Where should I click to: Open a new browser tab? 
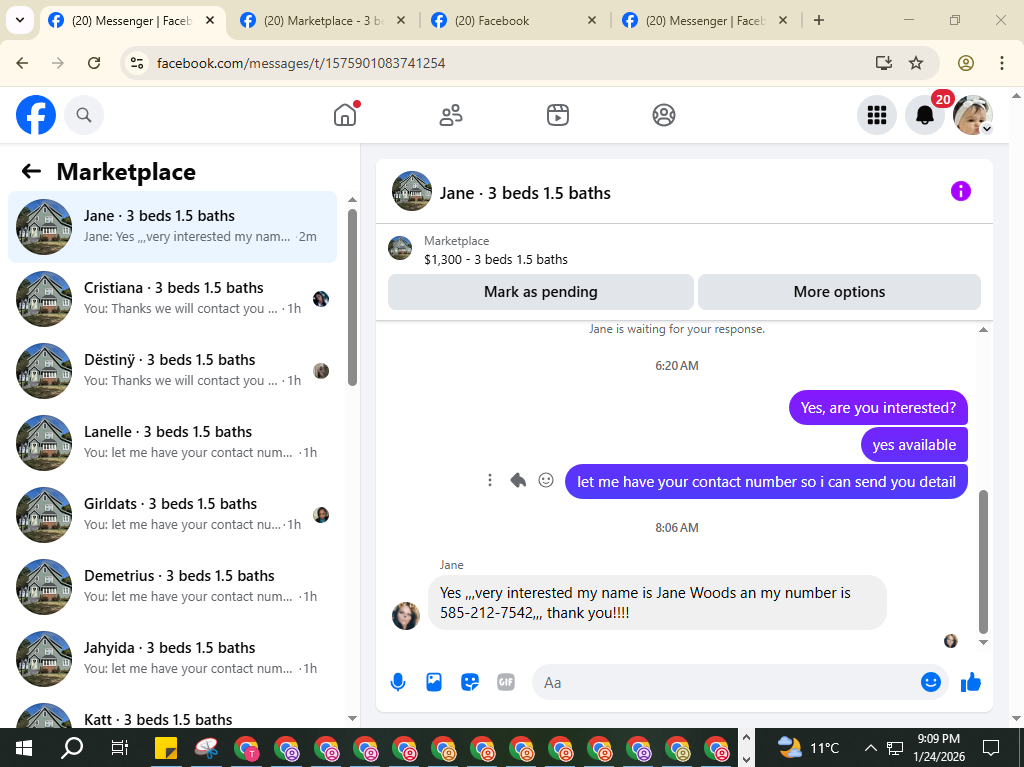pyautogui.click(x=819, y=20)
